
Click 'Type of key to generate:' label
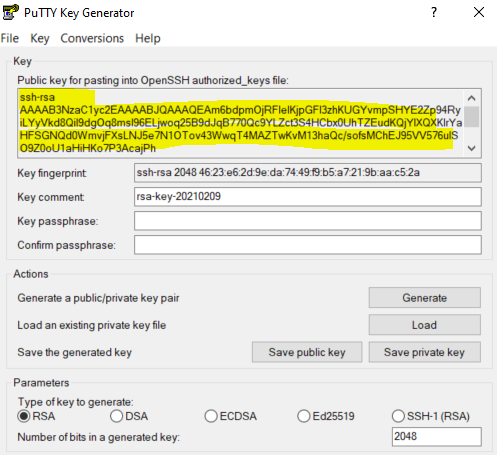coord(76,402)
